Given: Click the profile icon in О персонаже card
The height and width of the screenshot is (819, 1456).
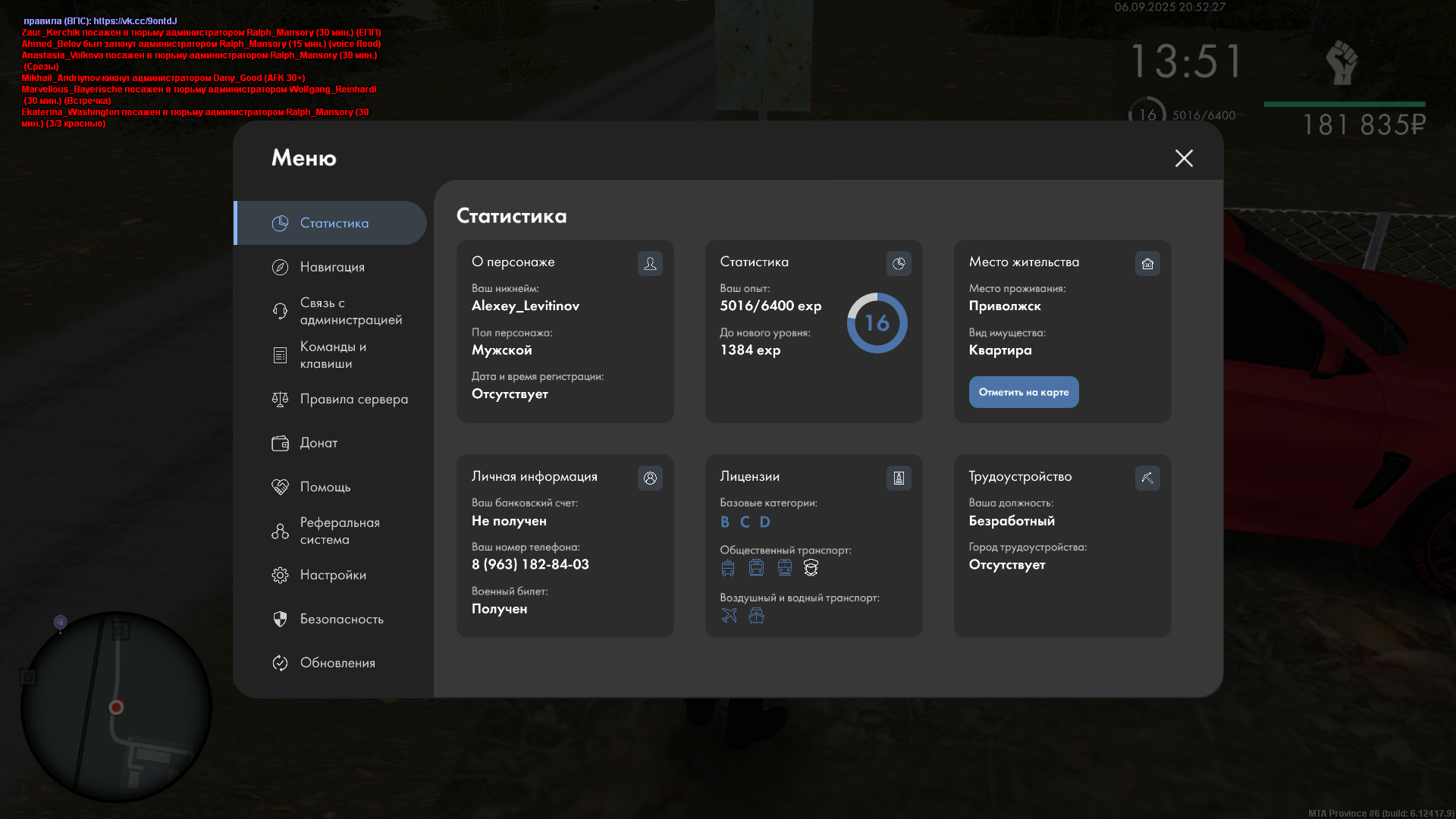Looking at the screenshot, I should click(650, 263).
